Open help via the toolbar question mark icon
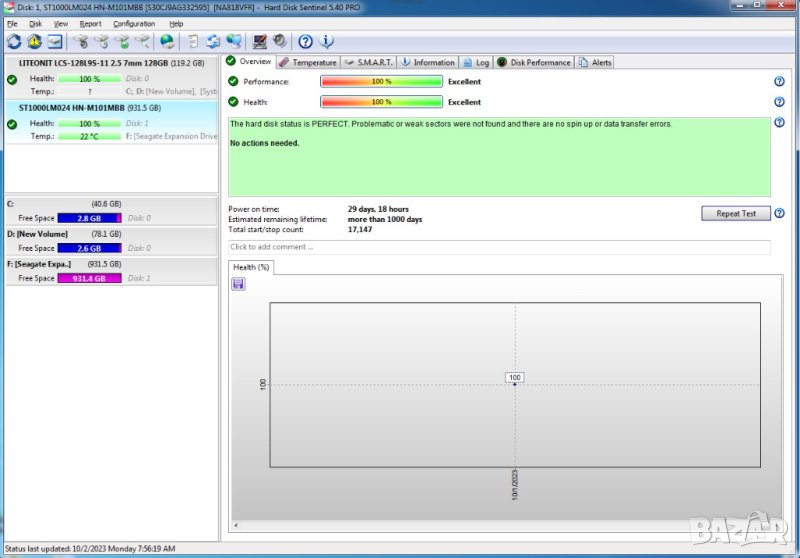The width and height of the screenshot is (800, 558). click(306, 42)
